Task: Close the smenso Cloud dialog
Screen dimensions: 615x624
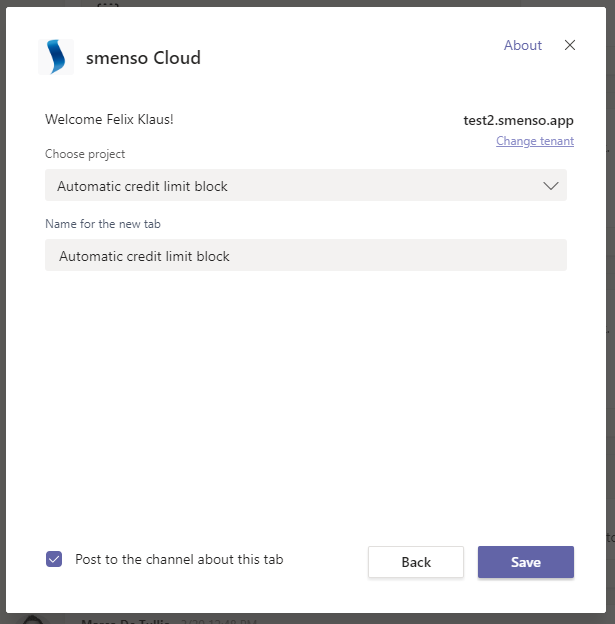Action: [x=570, y=45]
